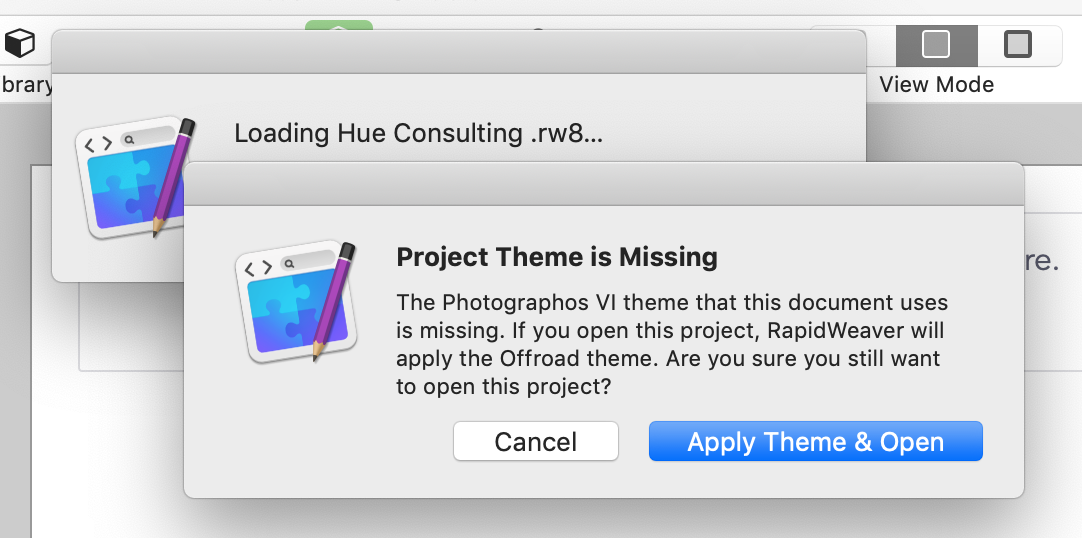Click the green toolbar icon behind the dialog
This screenshot has height=538, width=1082.
339,25
